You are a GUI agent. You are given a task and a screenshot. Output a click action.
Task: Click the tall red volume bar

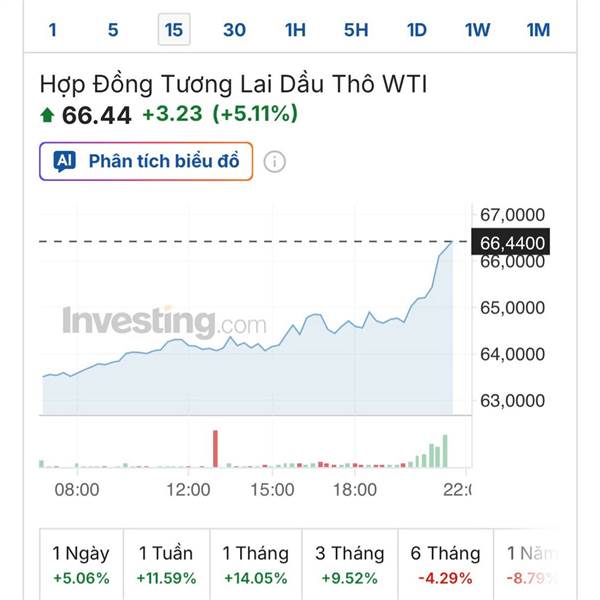click(214, 449)
